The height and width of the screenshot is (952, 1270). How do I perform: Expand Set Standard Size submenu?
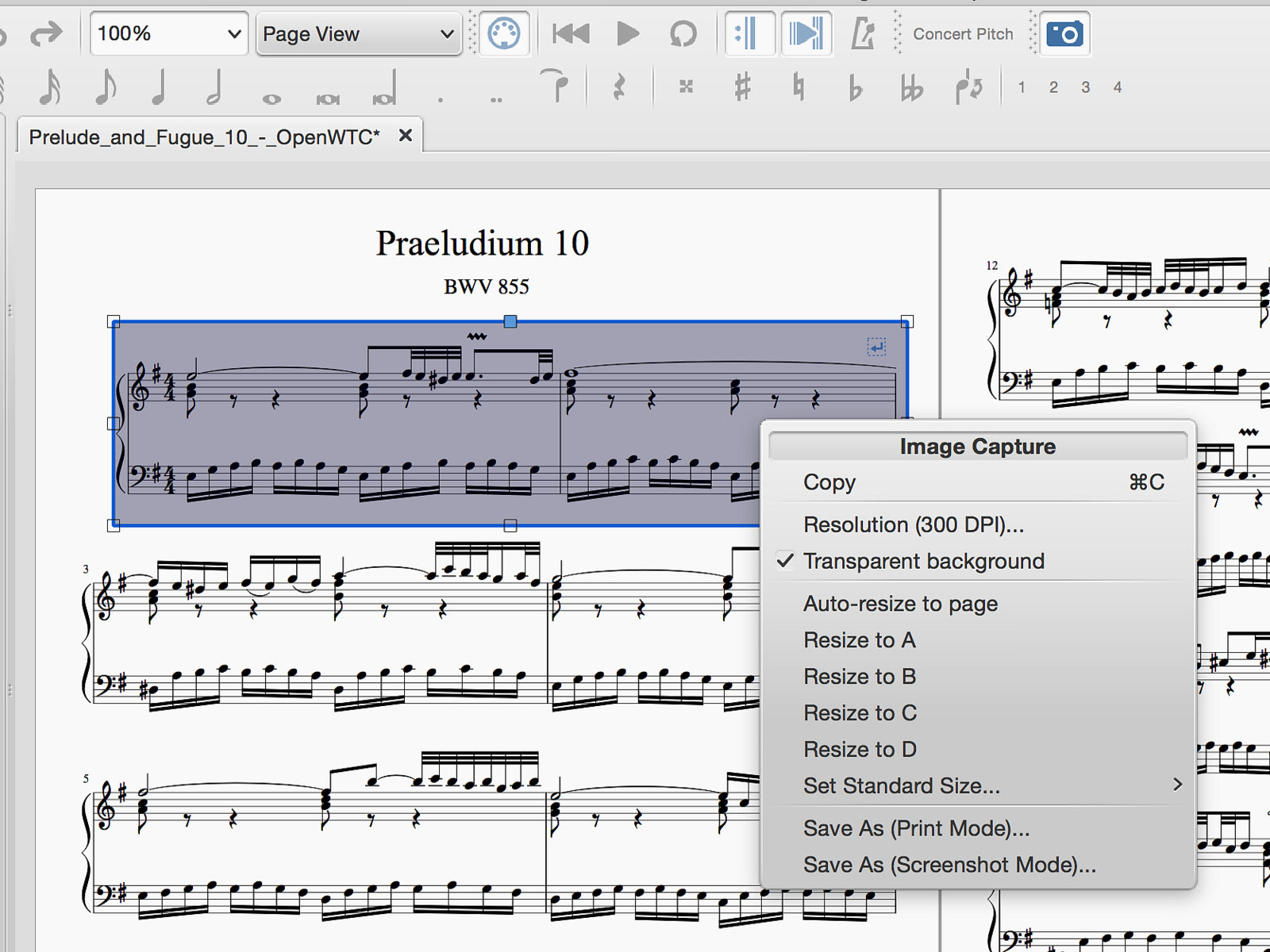click(x=978, y=787)
